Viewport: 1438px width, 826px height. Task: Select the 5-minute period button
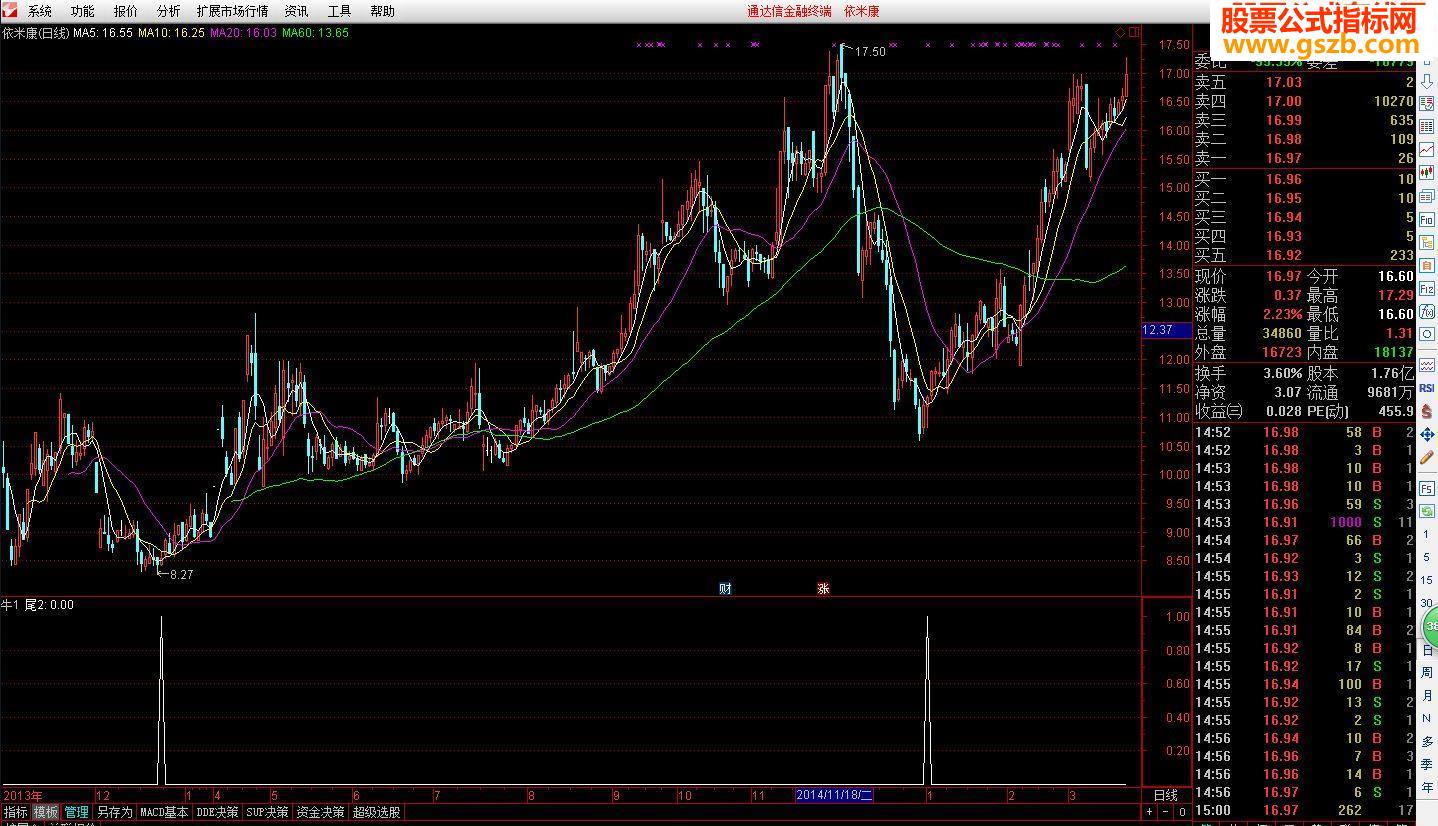tap(1427, 557)
